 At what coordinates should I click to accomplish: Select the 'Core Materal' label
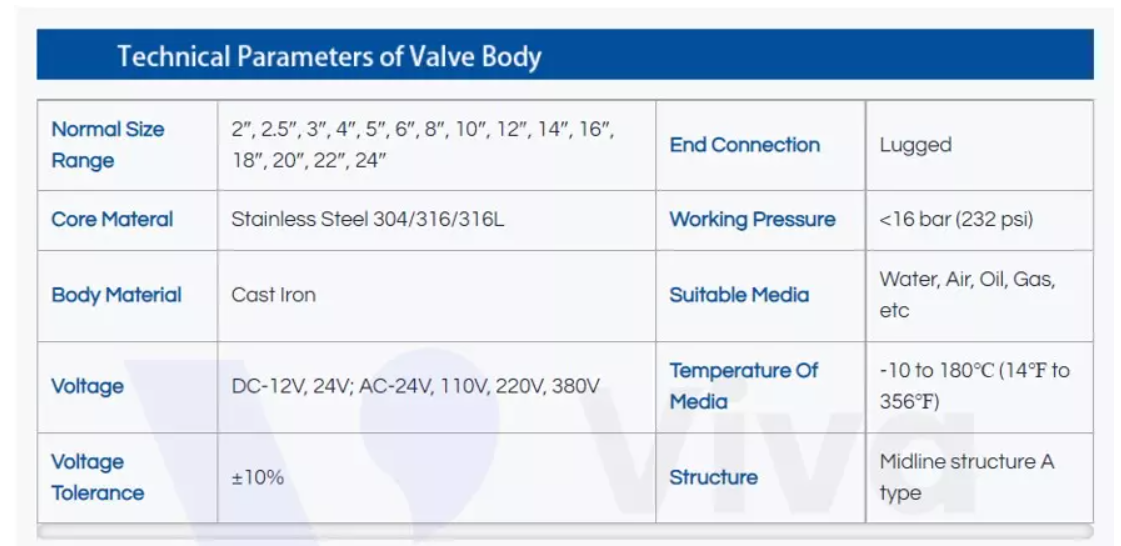pos(112,219)
